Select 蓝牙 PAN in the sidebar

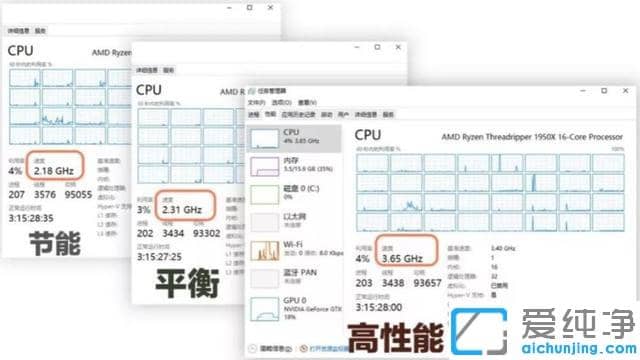[x=294, y=278]
